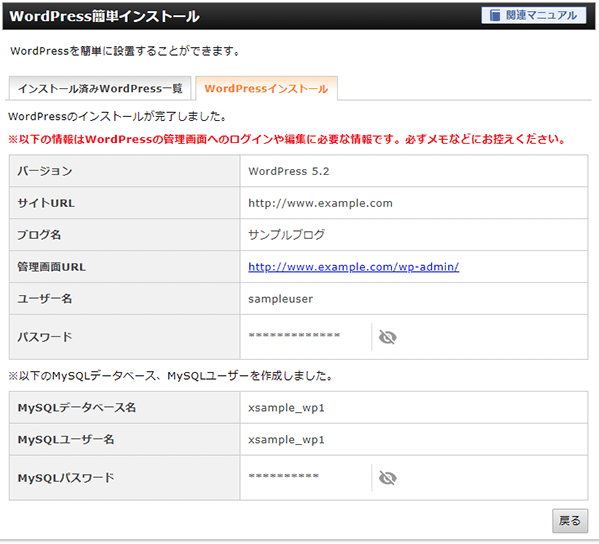Click the site URL http://www.example.com text
The width and height of the screenshot is (599, 544).
click(320, 203)
